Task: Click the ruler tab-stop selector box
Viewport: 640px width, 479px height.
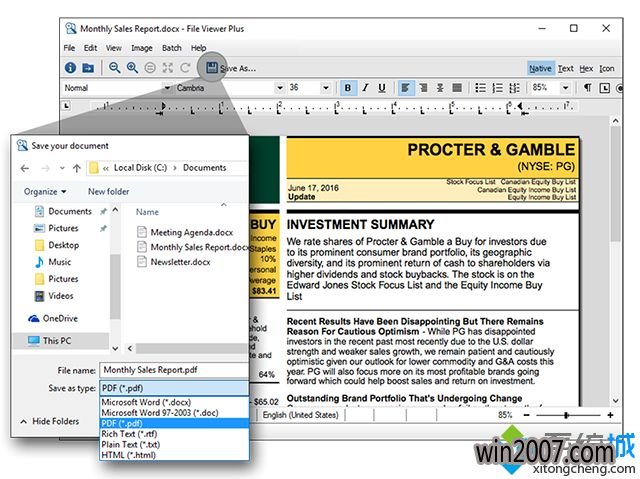Action: click(x=67, y=106)
